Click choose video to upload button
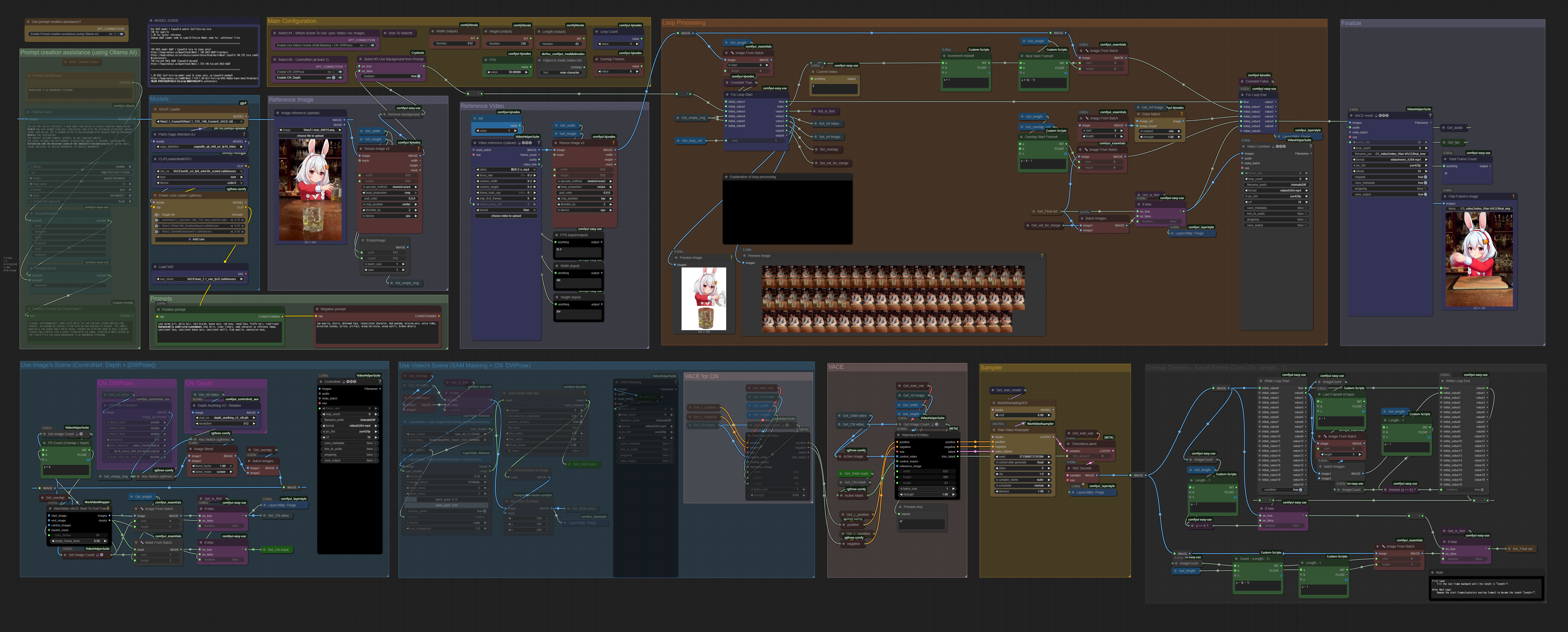Image resolution: width=1568 pixels, height=632 pixels. coord(506,215)
